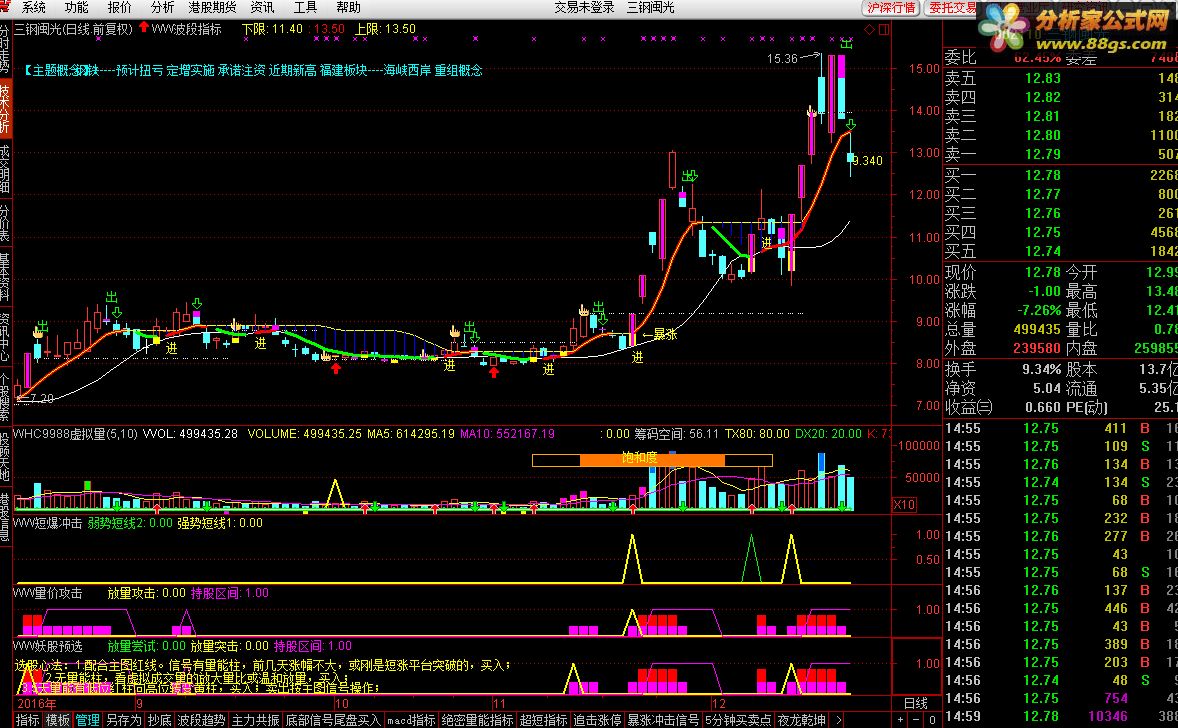This screenshot has height=728, width=1178.
Task: Click the 0 reset button at bottom right
Action: click(x=930, y=720)
